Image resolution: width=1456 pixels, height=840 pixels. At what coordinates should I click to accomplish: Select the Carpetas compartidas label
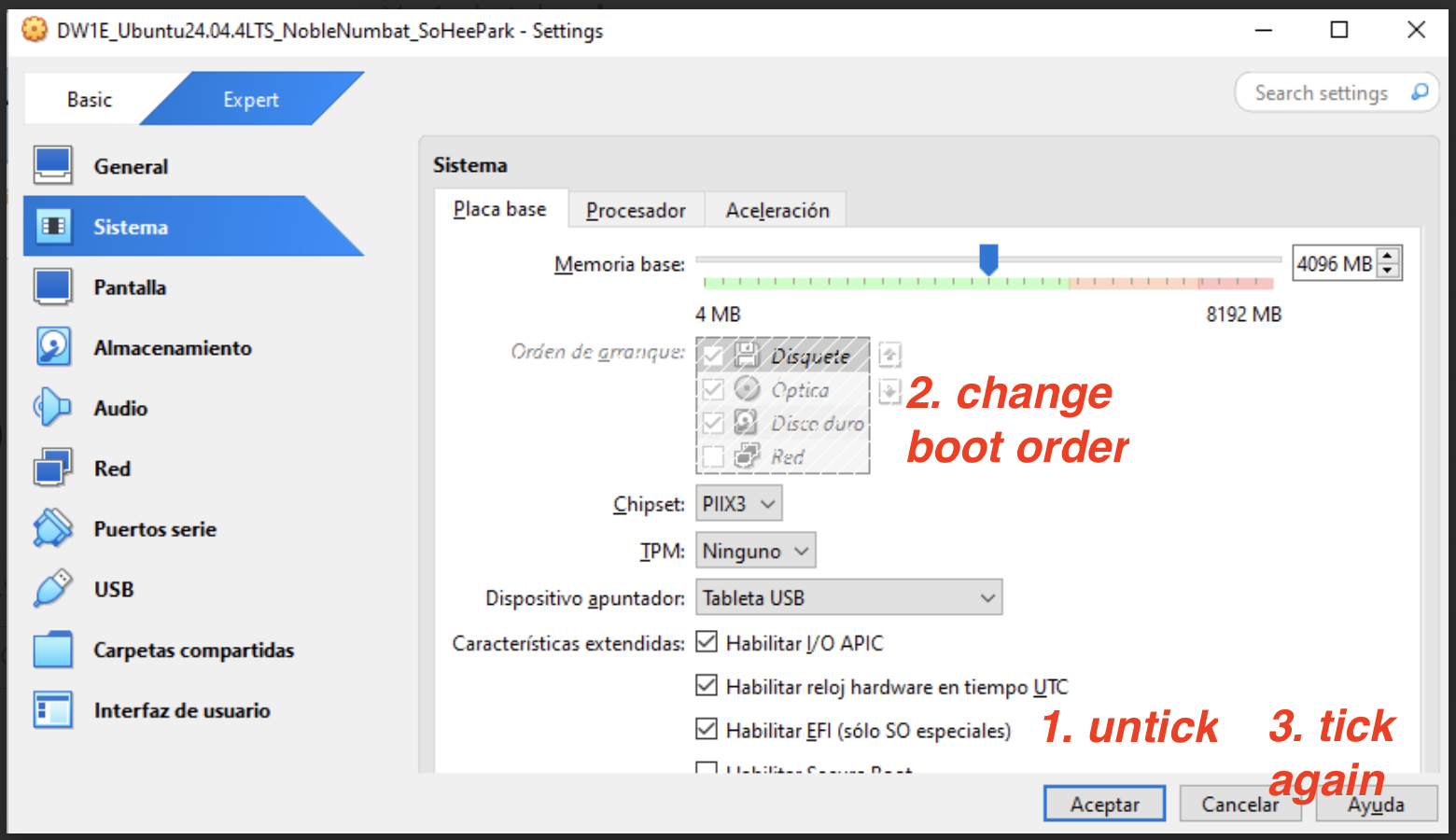[x=193, y=650]
